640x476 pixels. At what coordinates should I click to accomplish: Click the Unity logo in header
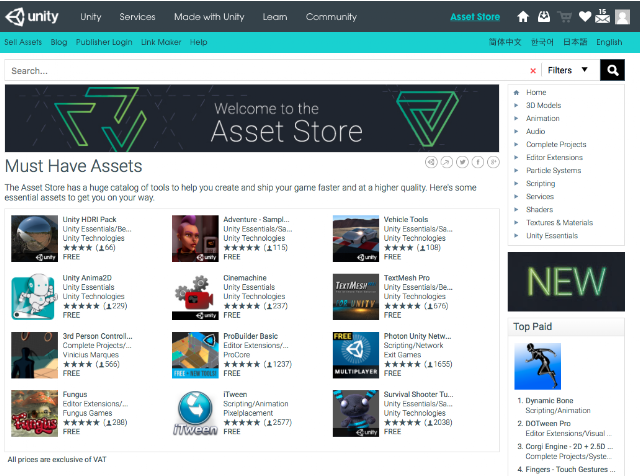point(32,17)
